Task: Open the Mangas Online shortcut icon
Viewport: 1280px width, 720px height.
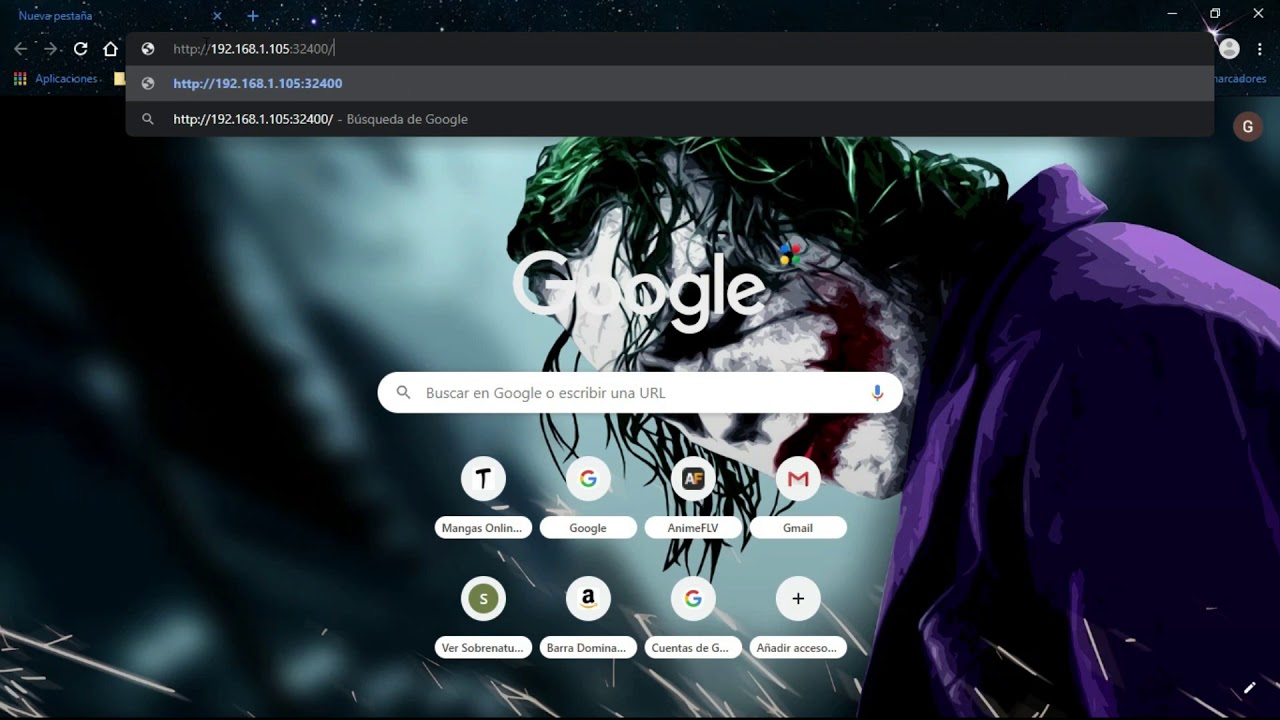Action: (483, 480)
